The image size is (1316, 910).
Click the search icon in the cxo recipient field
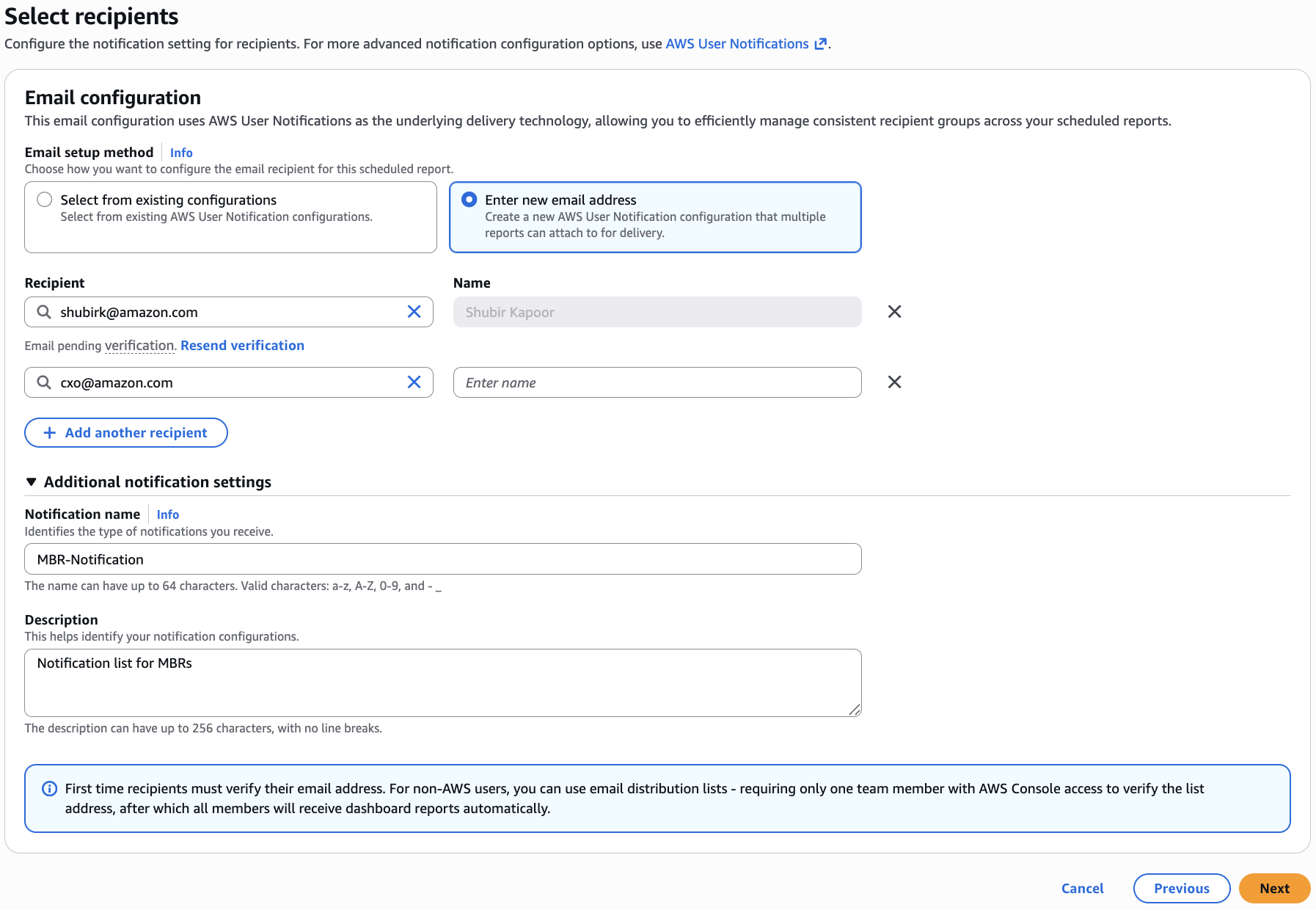(44, 382)
